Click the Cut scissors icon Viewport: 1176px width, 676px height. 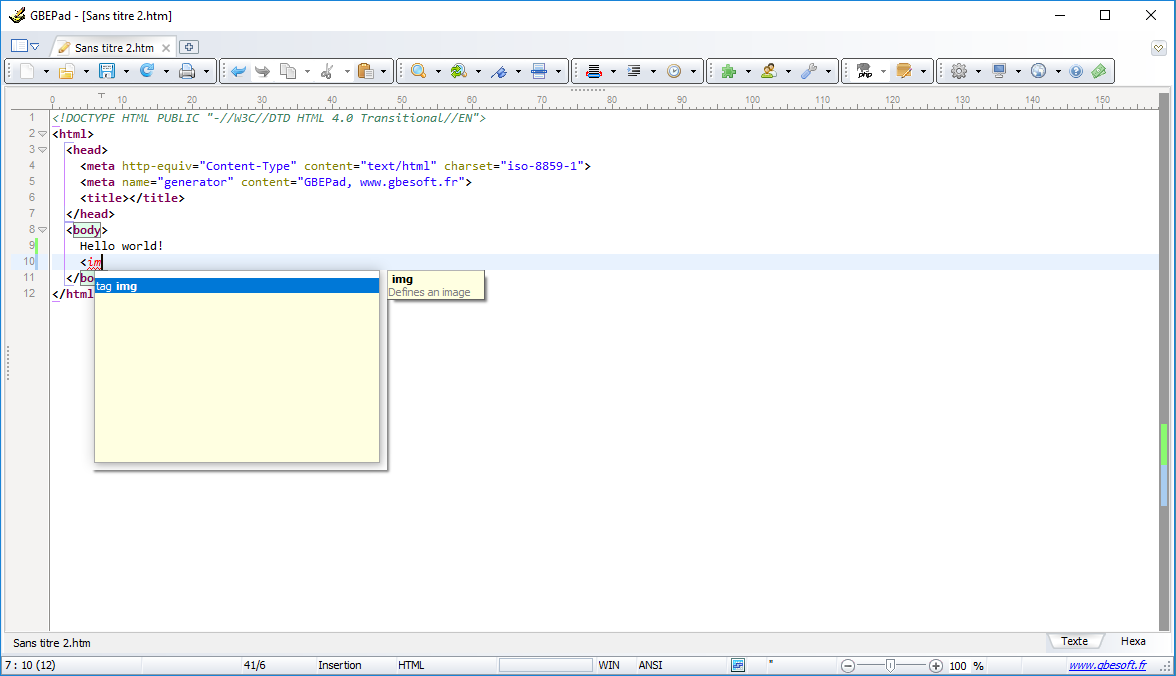coord(327,71)
